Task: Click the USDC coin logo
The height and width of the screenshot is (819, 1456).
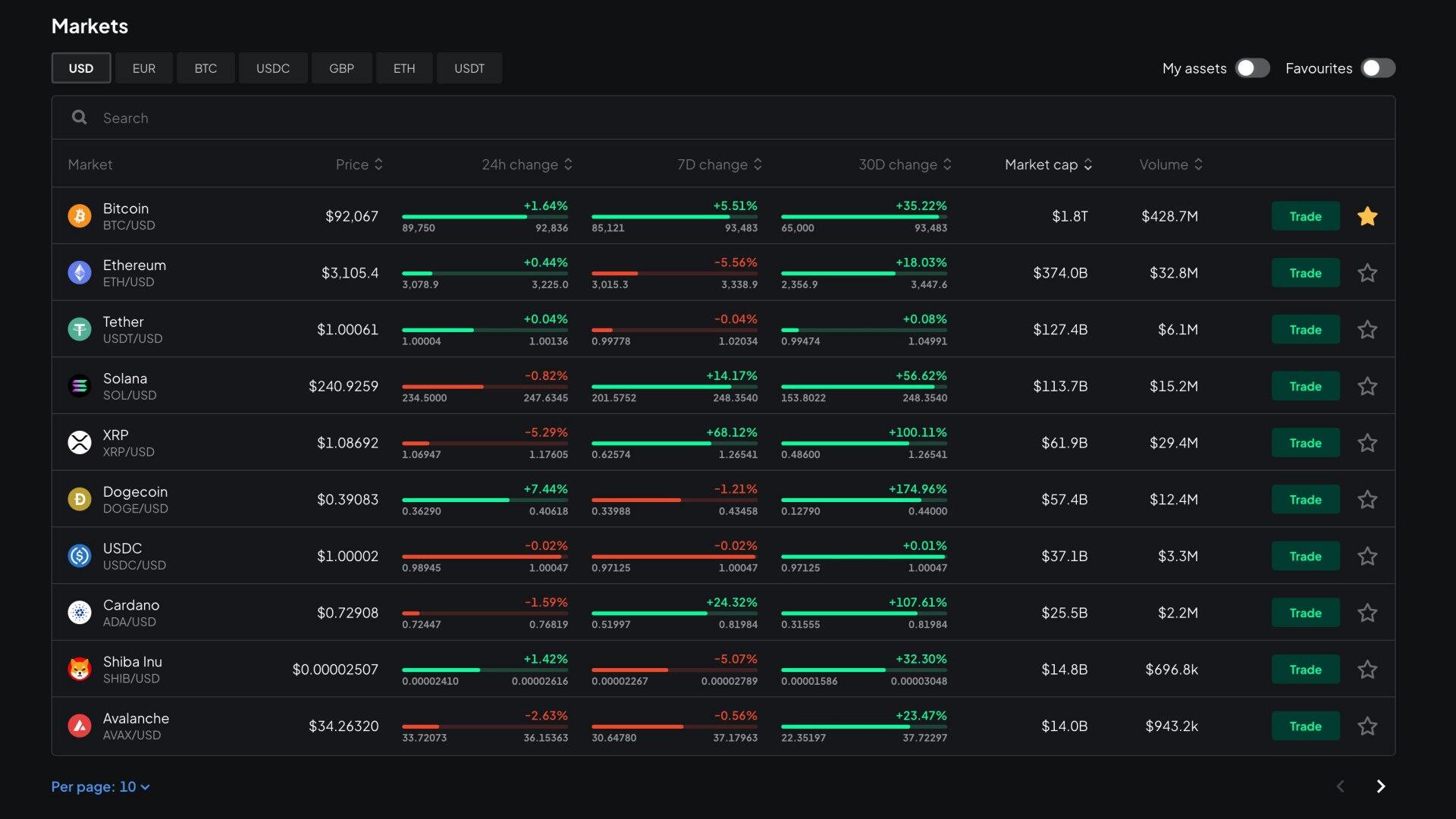Action: [80, 556]
